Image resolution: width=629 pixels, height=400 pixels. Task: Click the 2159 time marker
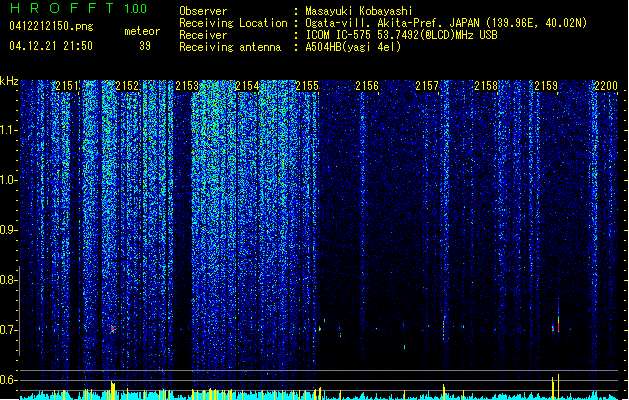coord(546,86)
